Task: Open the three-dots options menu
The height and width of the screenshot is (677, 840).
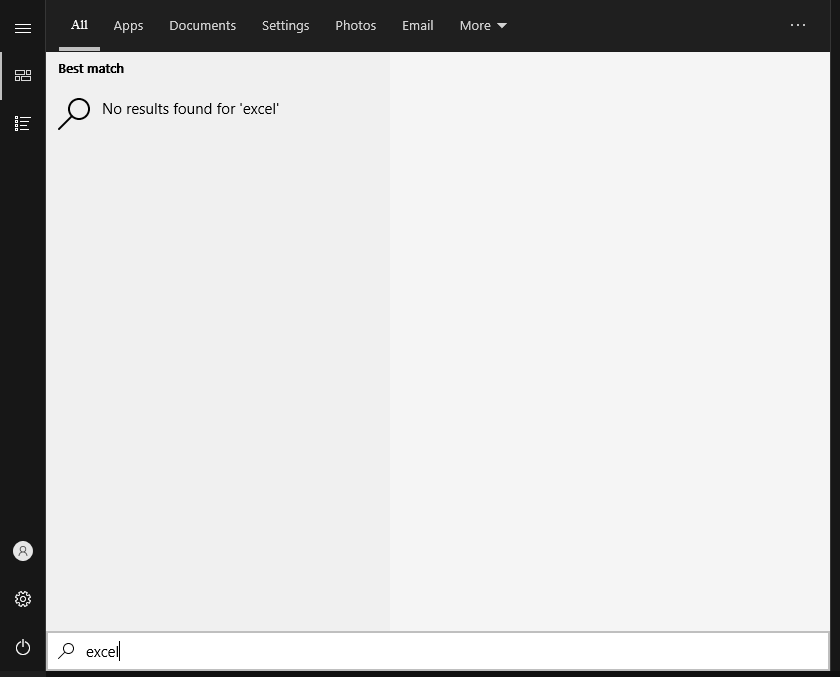Action: click(x=798, y=25)
